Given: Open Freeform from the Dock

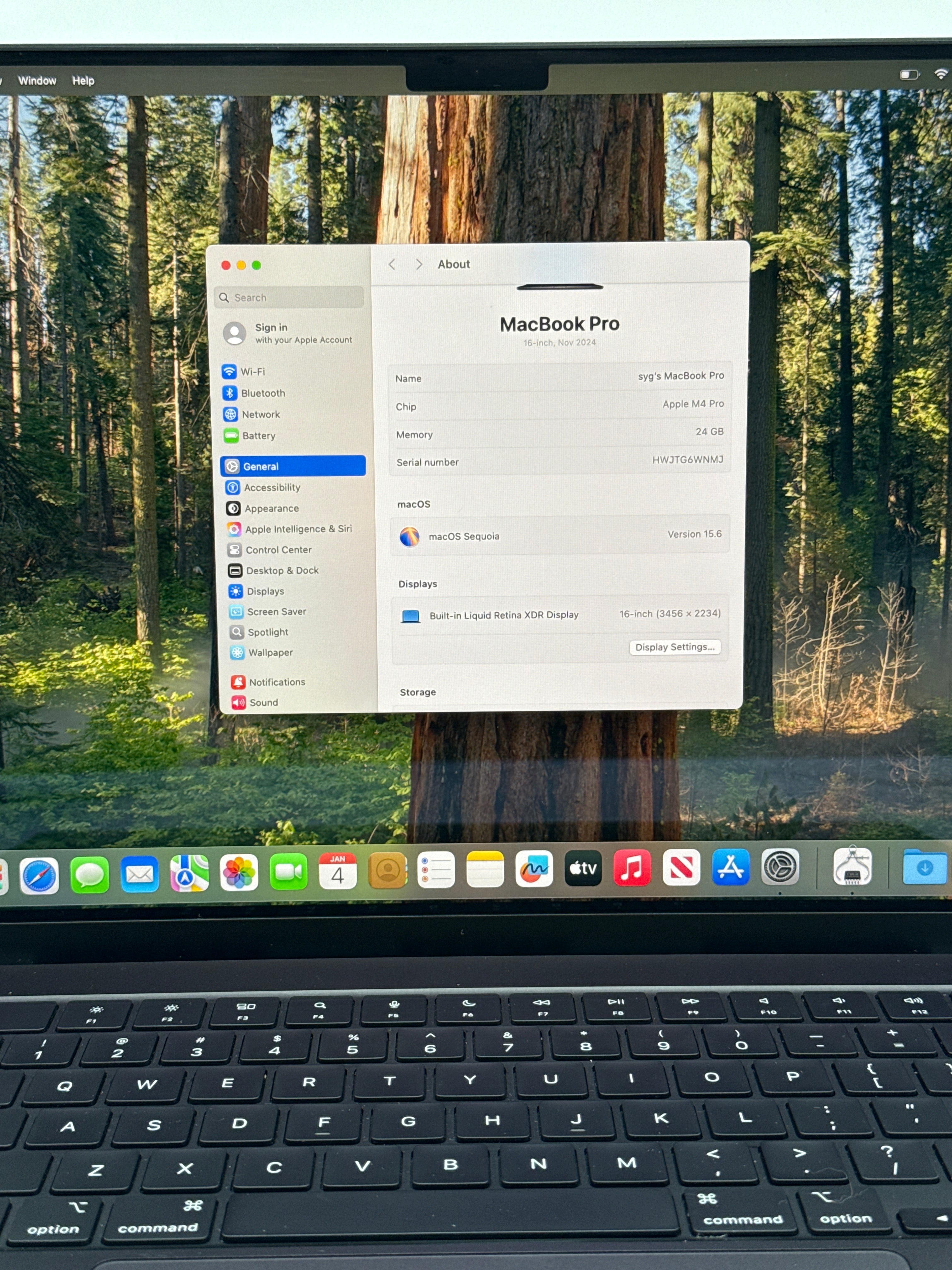Looking at the screenshot, I should [x=534, y=869].
